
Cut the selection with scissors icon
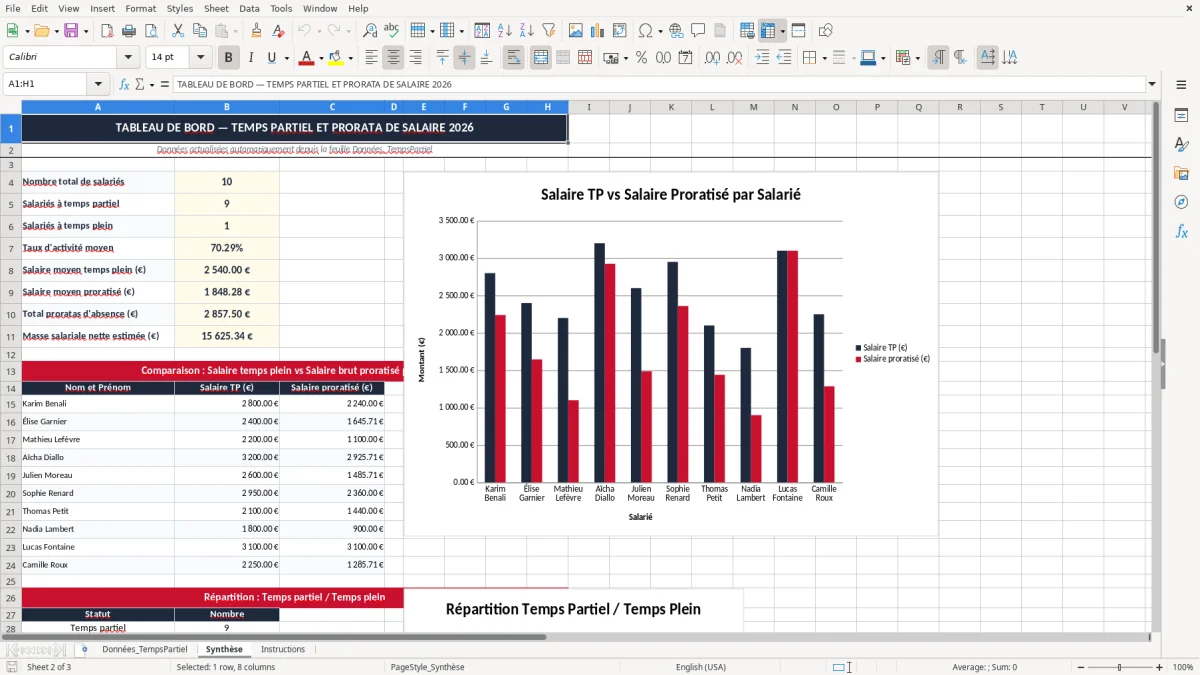coord(177,31)
